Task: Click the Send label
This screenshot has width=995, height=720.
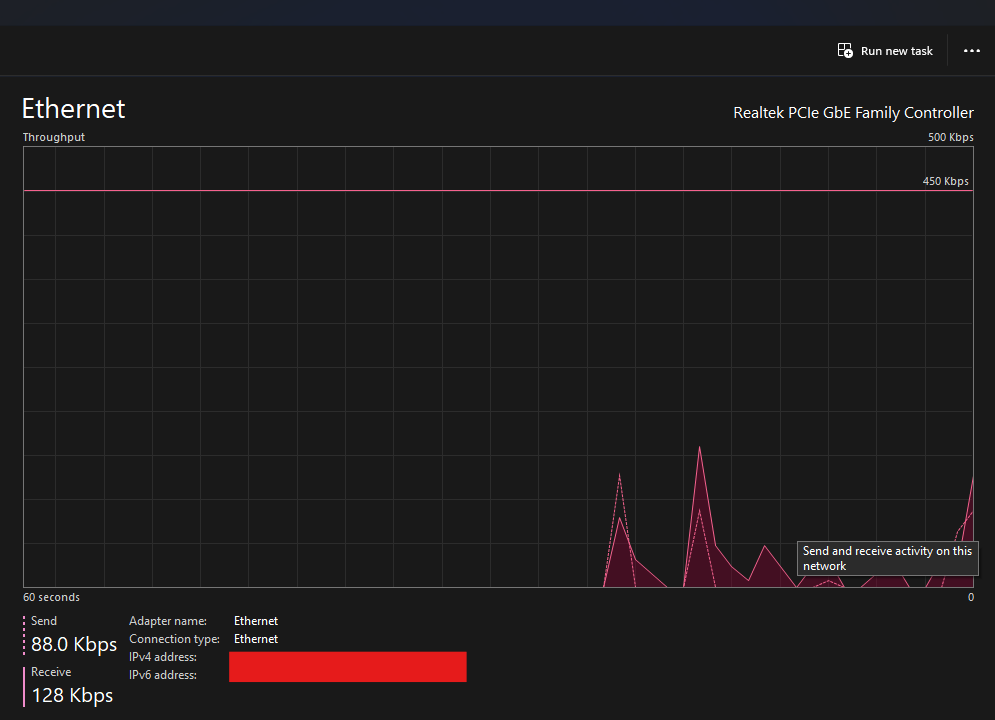Action: point(44,621)
